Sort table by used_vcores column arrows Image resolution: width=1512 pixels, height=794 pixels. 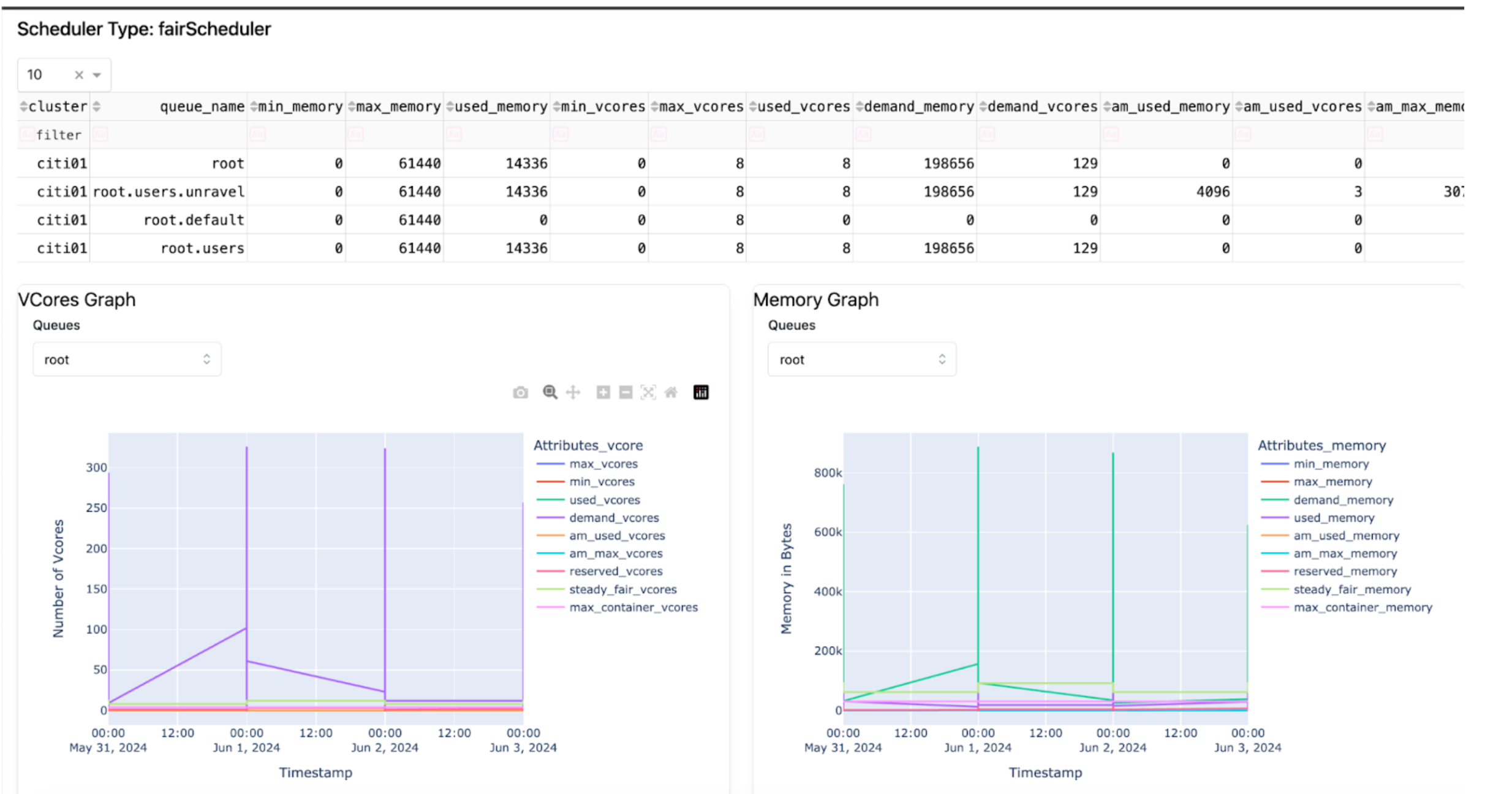(752, 107)
